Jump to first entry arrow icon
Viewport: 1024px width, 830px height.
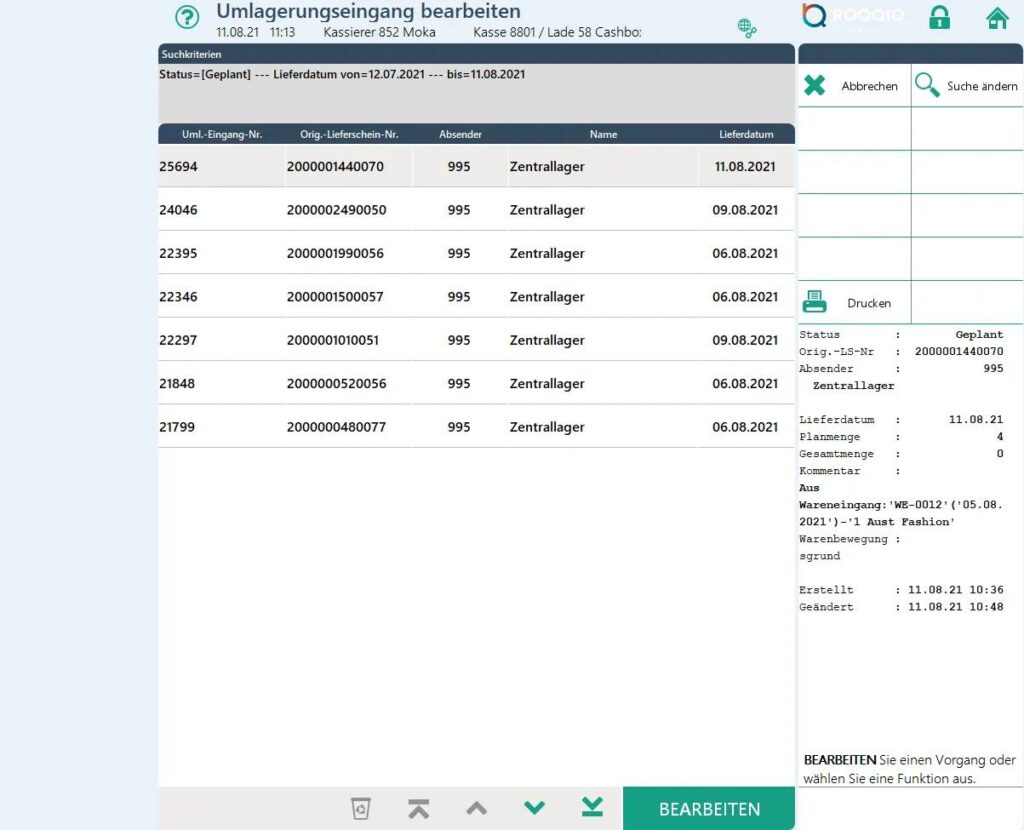pyautogui.click(x=419, y=808)
